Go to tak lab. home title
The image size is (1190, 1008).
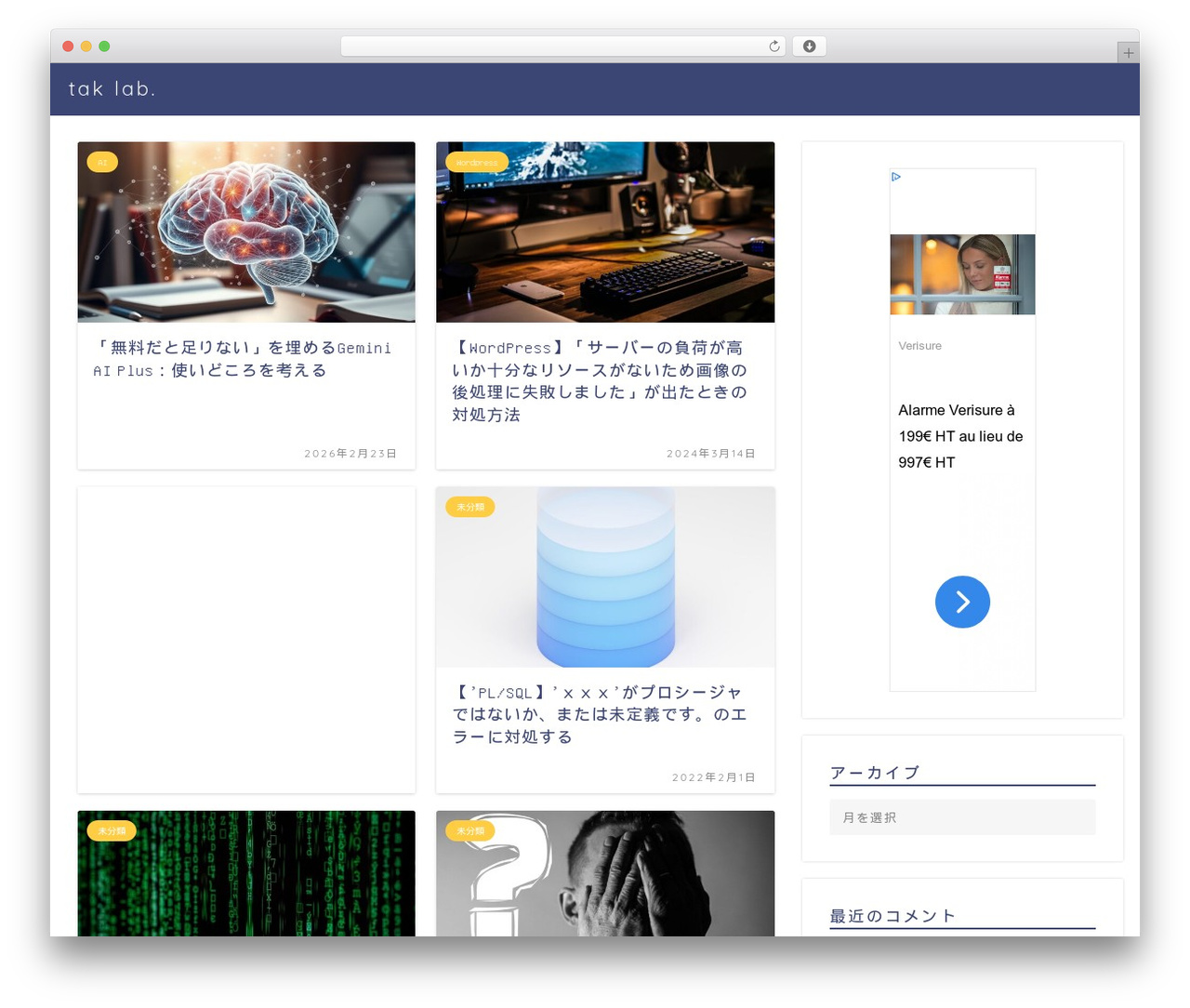112,89
